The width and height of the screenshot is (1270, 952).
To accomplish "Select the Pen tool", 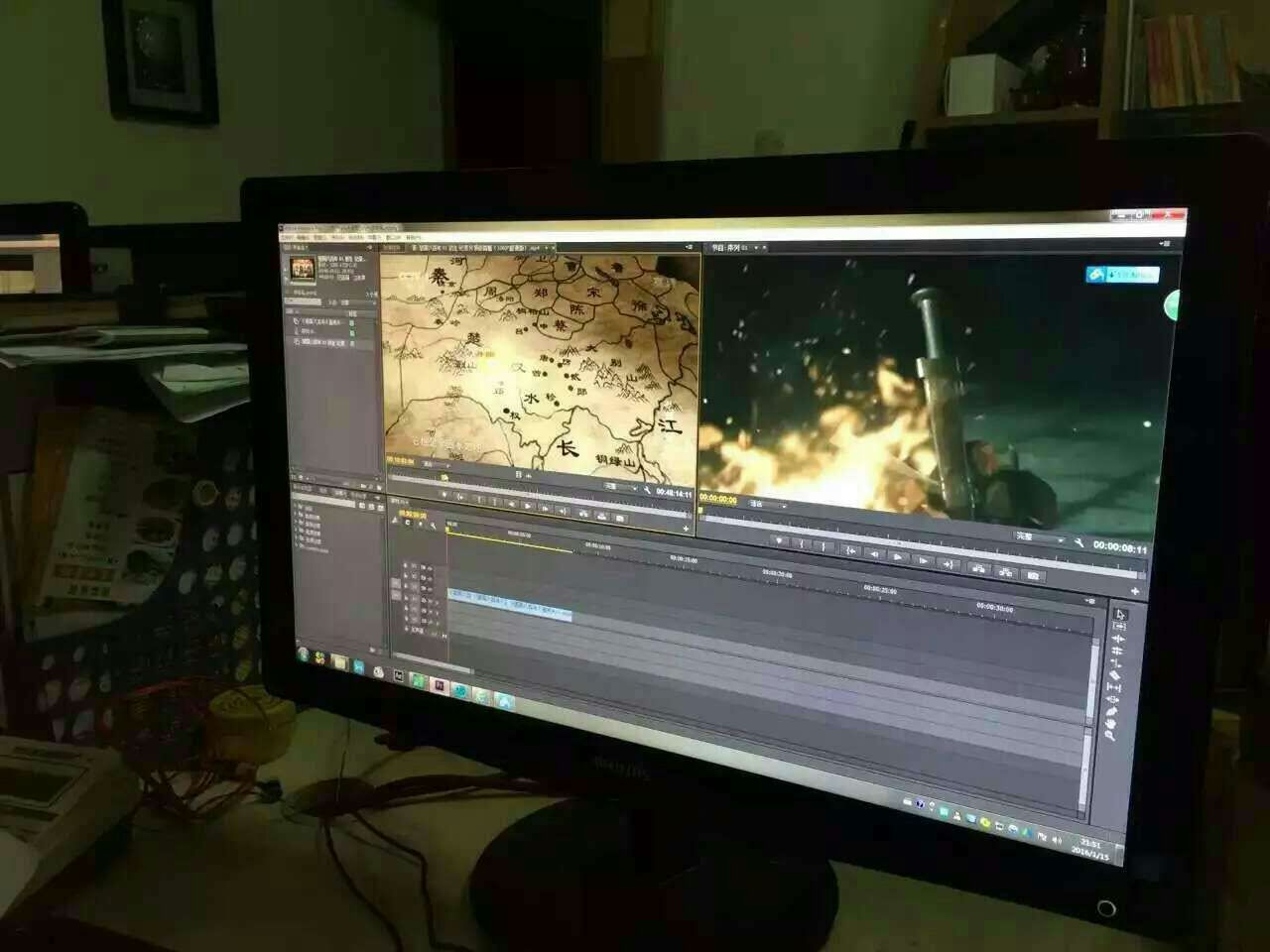I will [x=1111, y=711].
